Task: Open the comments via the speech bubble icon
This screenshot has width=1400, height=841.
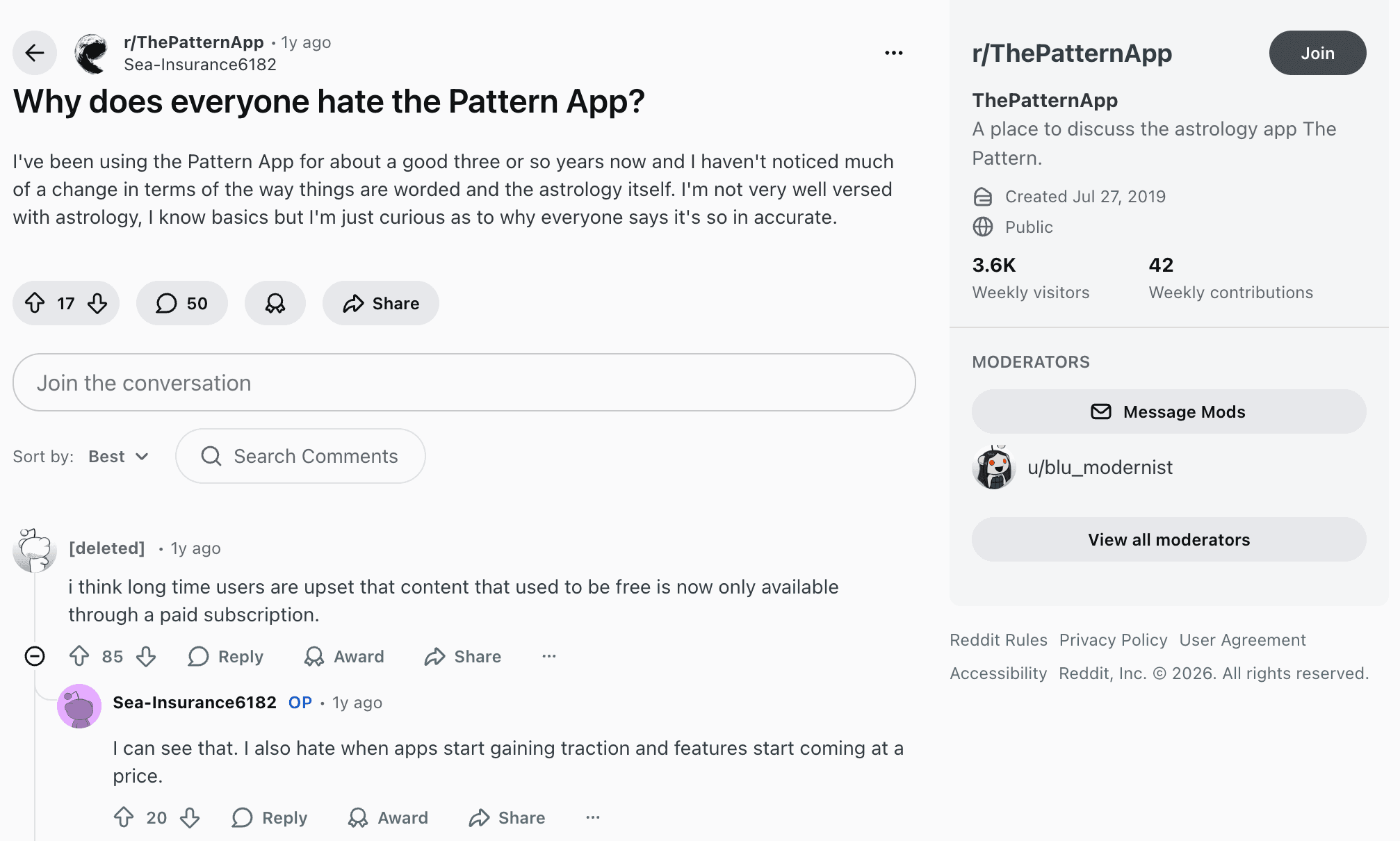Action: point(167,303)
